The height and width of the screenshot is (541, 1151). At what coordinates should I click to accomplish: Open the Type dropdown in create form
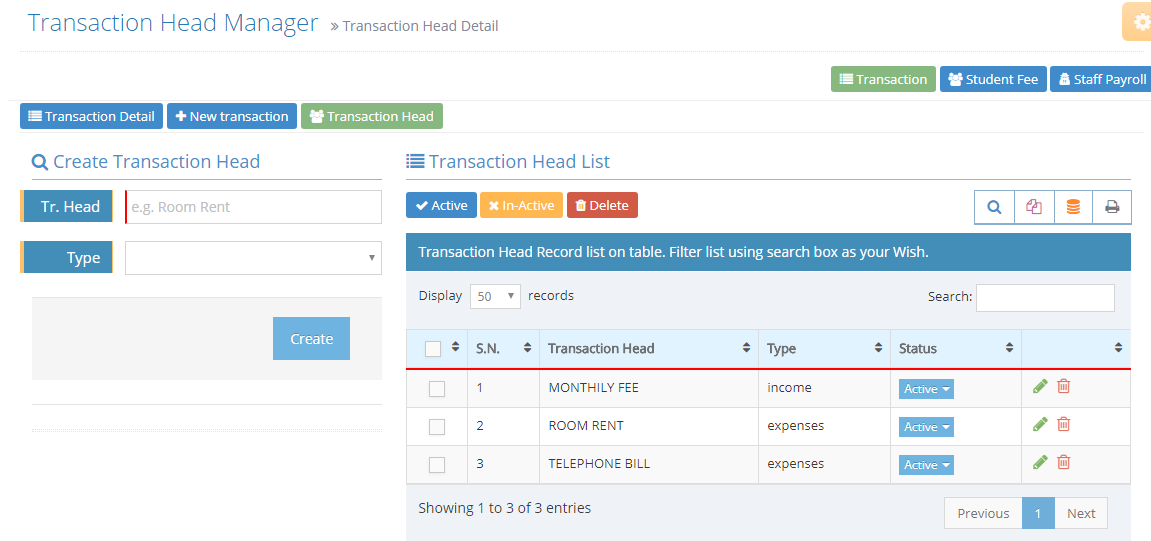253,257
